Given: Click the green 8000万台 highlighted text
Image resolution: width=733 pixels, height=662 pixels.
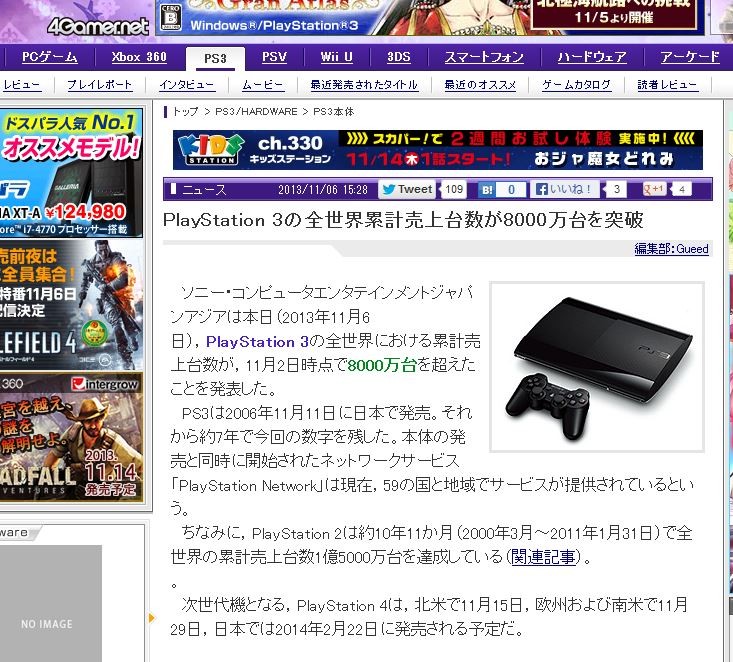Looking at the screenshot, I should pos(382,365).
